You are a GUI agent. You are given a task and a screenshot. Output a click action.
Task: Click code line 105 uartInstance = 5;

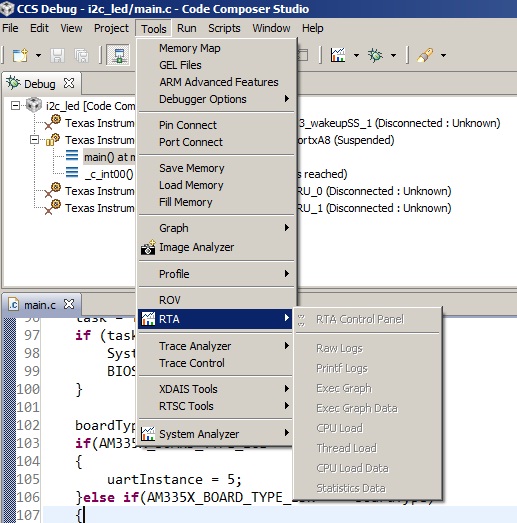point(174,480)
